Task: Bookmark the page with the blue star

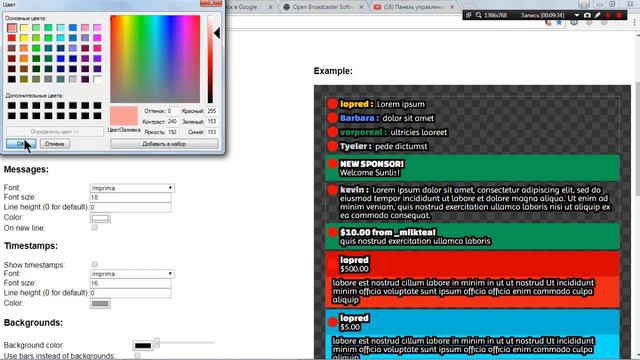Action: [559, 23]
